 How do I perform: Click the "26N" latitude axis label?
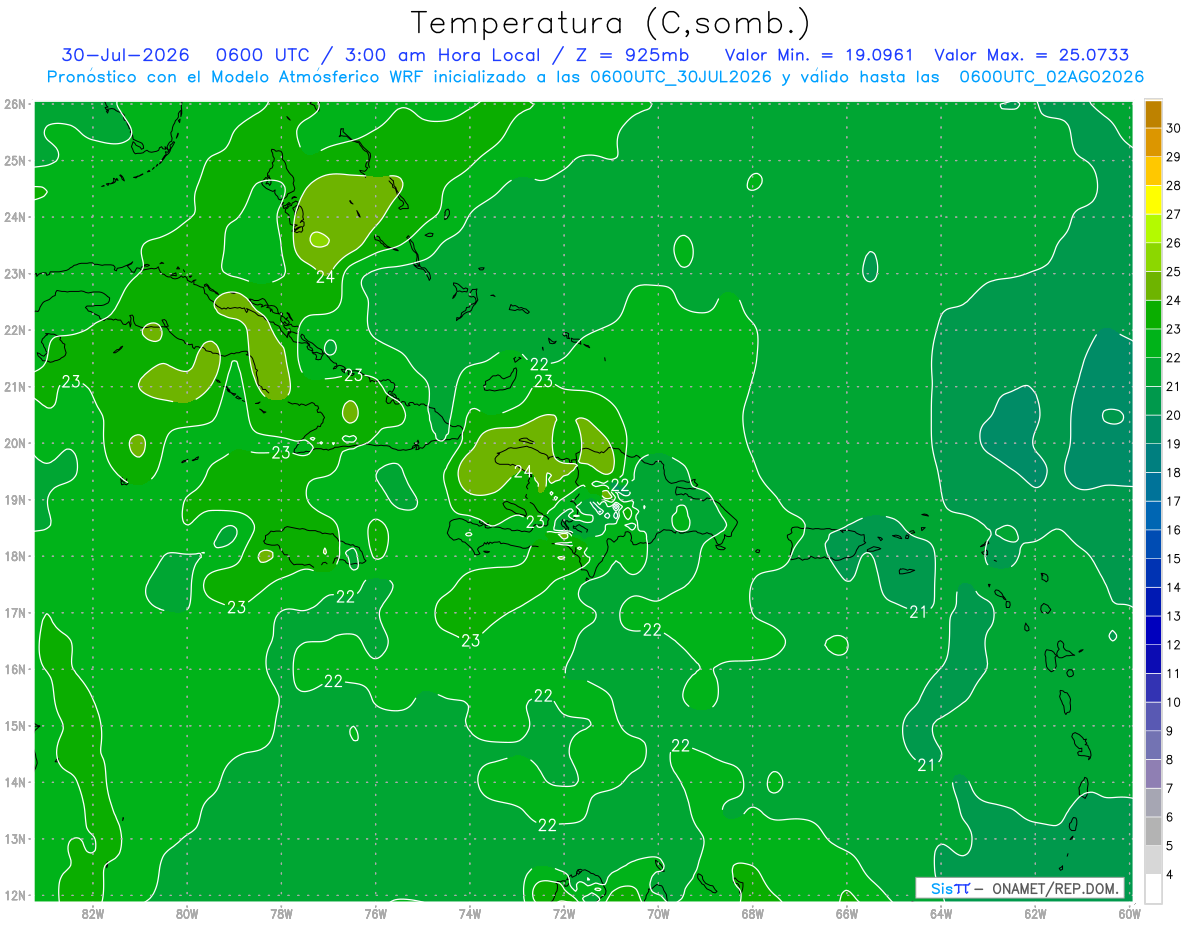coord(14,104)
